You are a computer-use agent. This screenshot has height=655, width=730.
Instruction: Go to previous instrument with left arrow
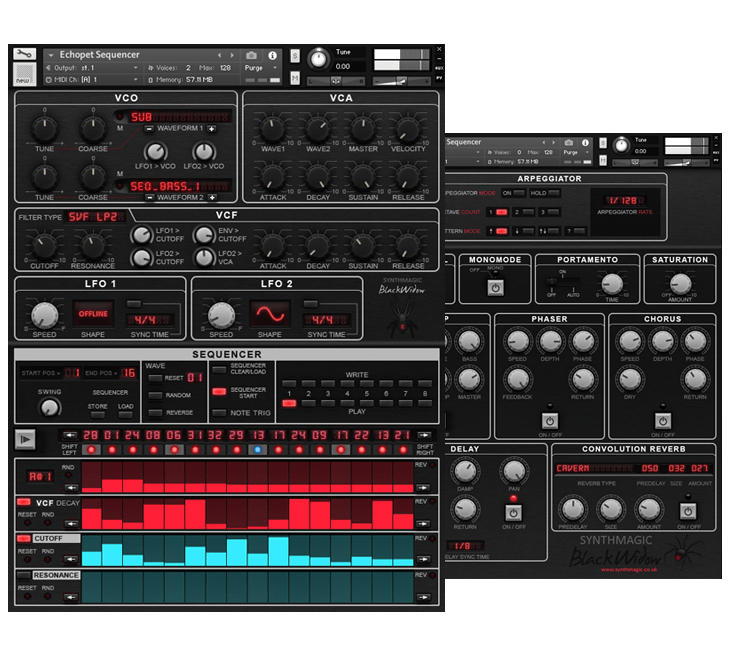point(219,55)
